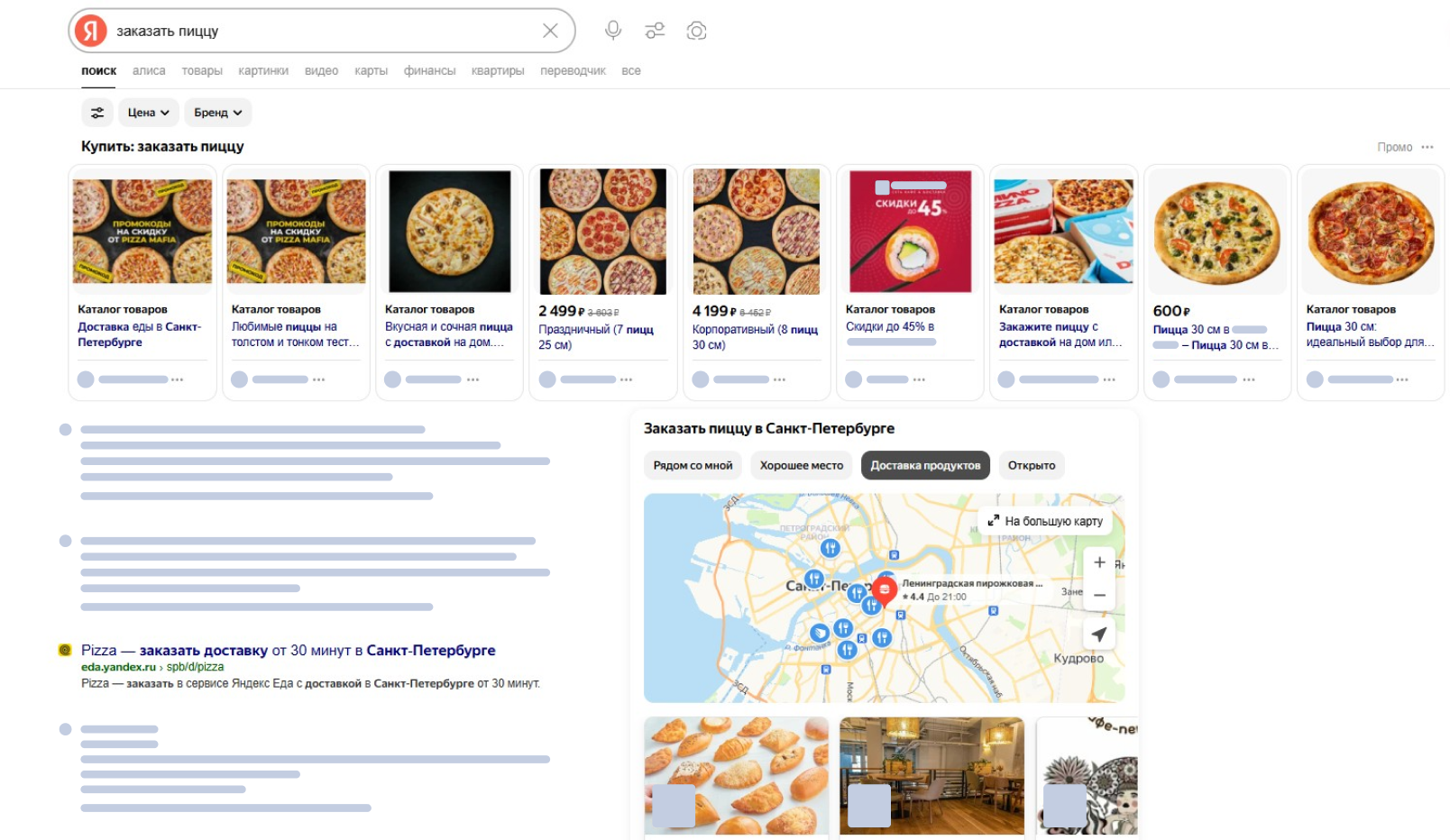Viewport: 1450px width, 840px height.
Task: Open all filters icon left of Цена
Action: pyautogui.click(x=97, y=113)
